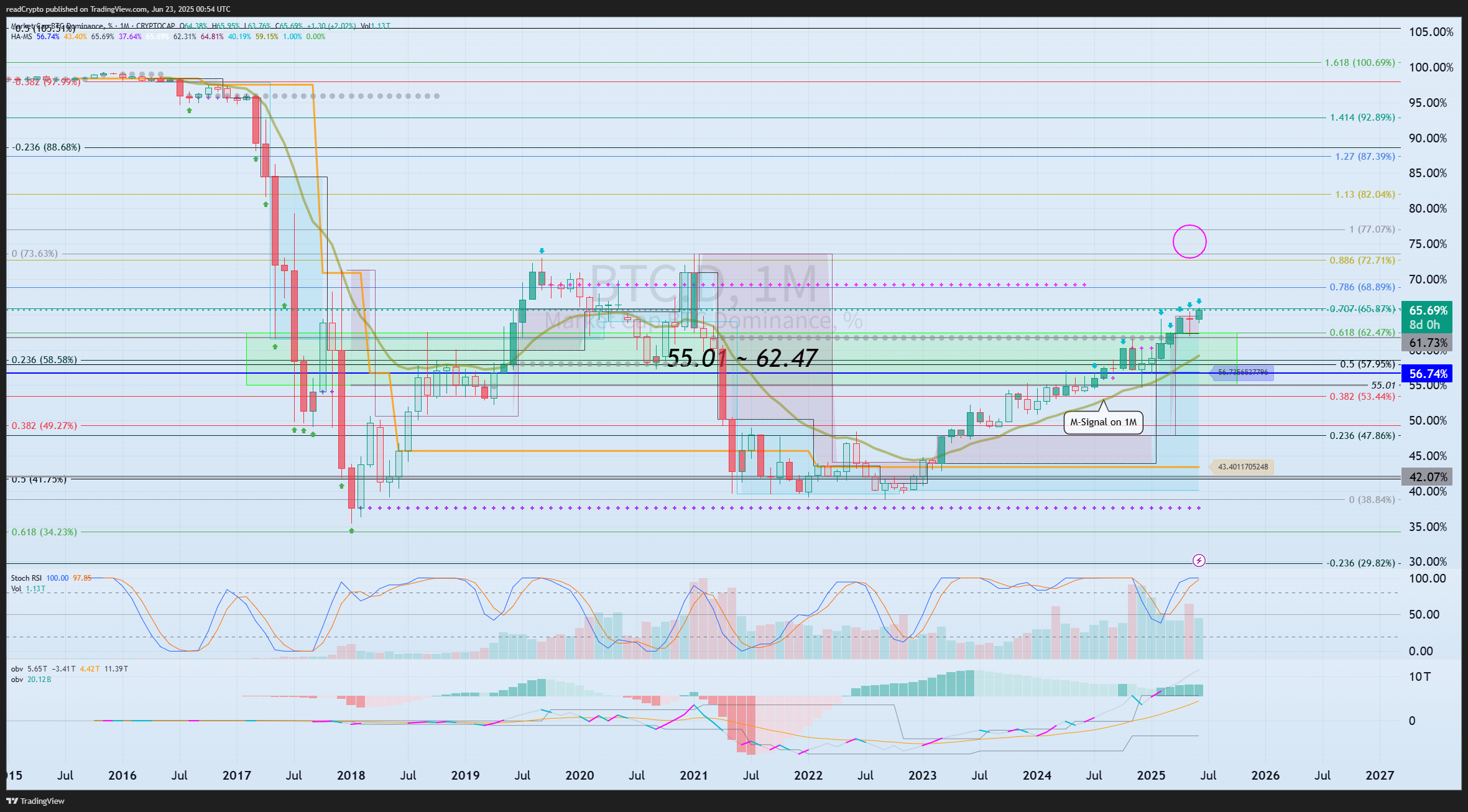Click Fibonacci label 0.886 (72.71%)
The width and height of the screenshot is (1468, 812).
(x=1362, y=261)
